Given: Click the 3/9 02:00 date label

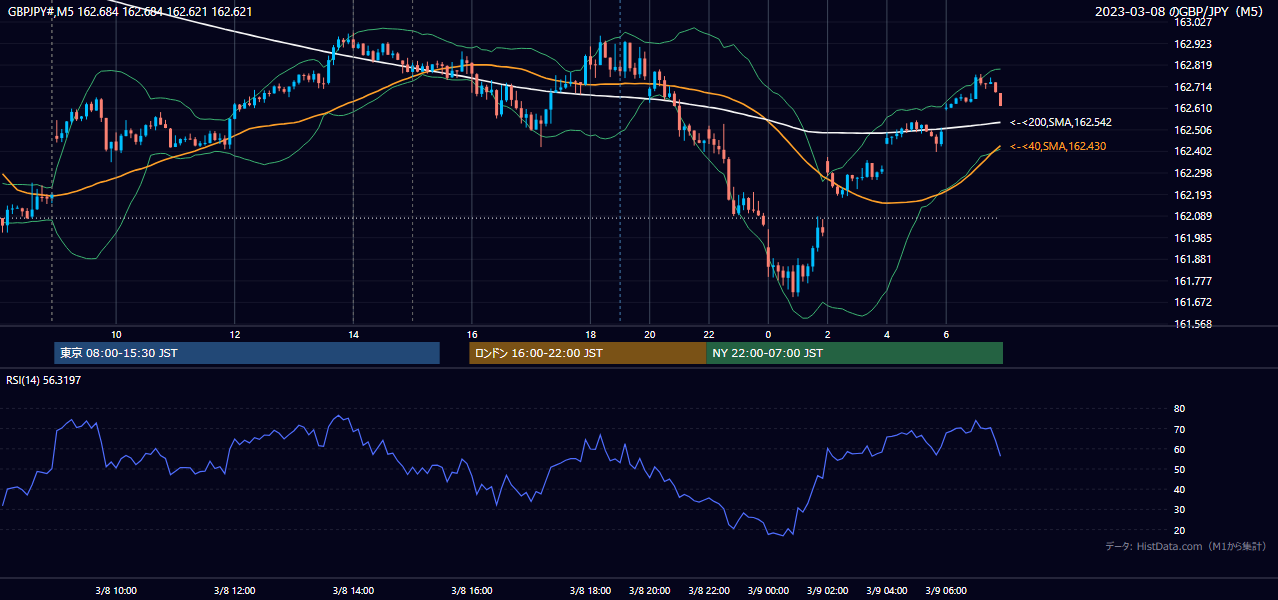Looking at the screenshot, I should point(827,590).
